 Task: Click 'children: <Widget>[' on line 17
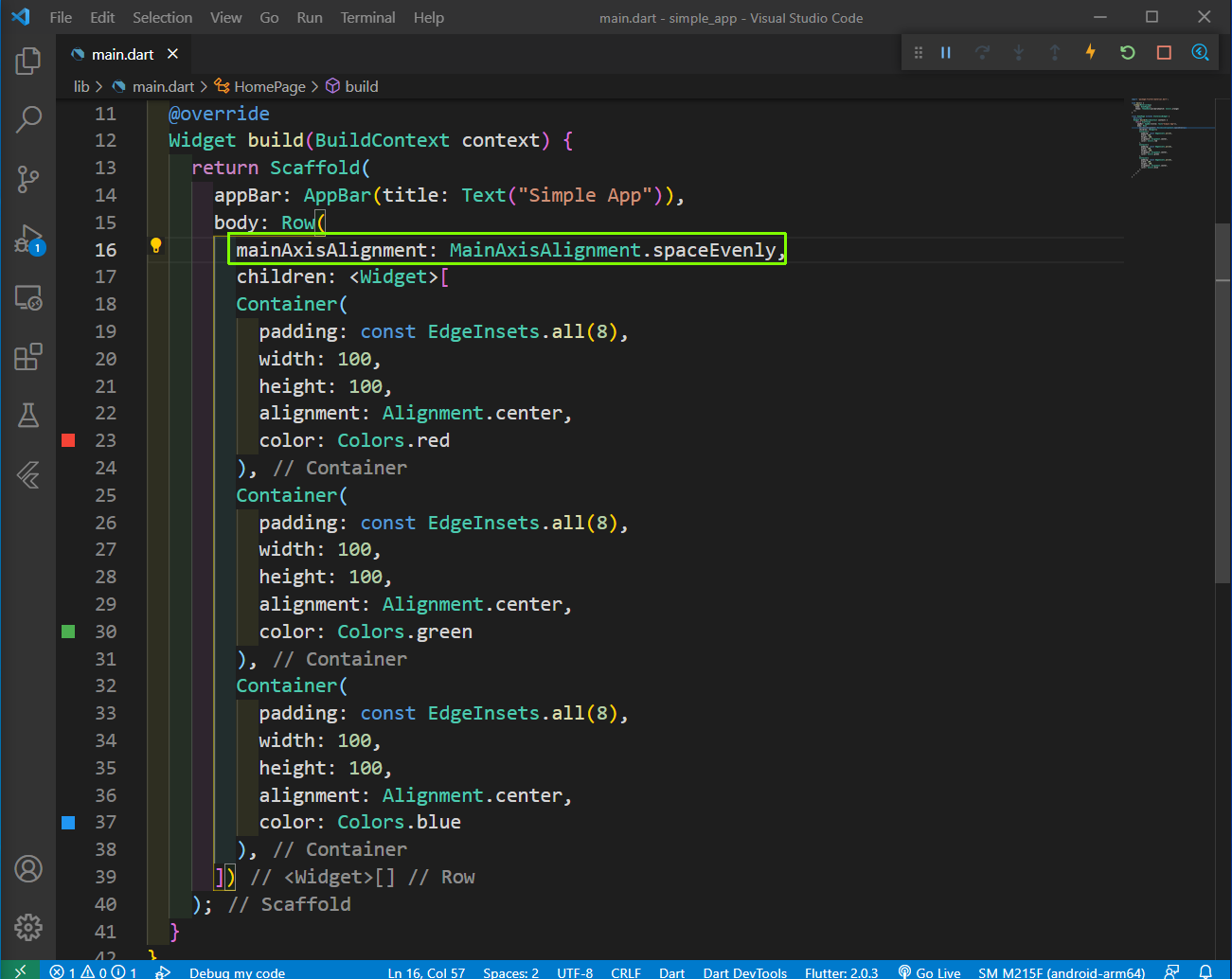click(343, 276)
